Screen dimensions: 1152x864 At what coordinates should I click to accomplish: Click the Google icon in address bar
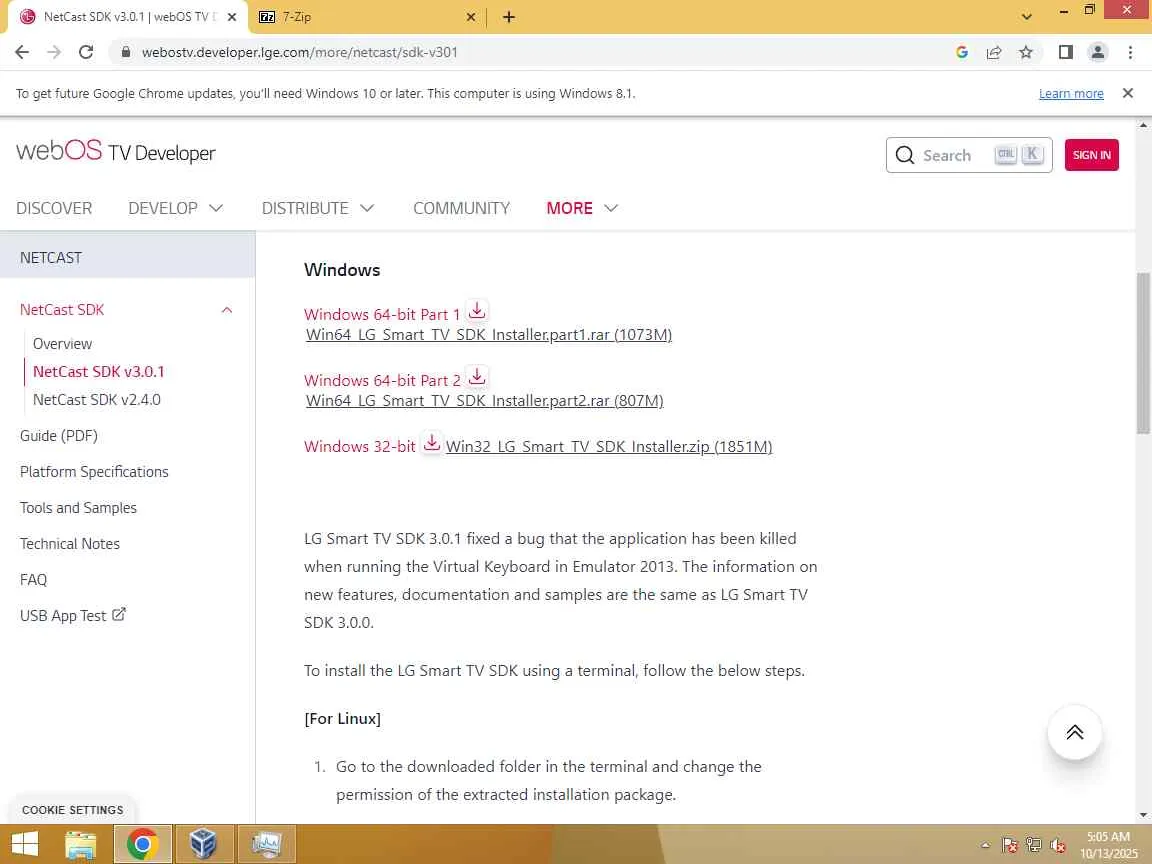tap(962, 52)
